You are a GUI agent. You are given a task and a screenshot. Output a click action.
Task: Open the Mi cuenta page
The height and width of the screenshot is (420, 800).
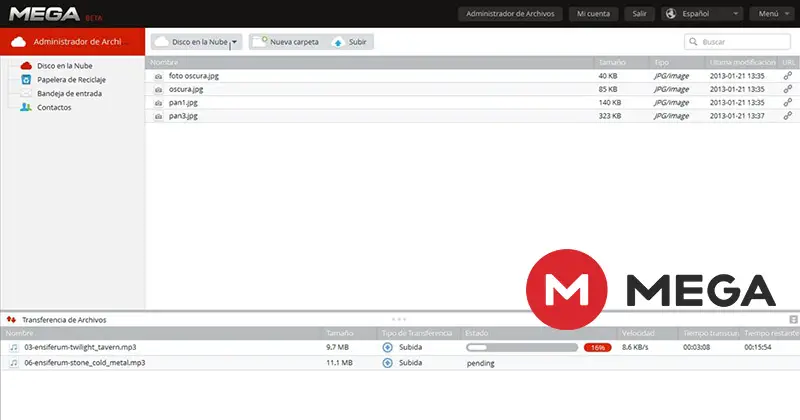click(593, 14)
